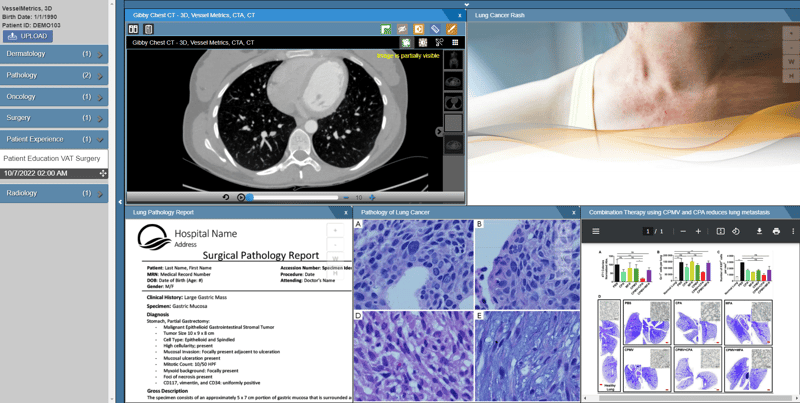The image size is (800, 403).
Task: Open Patient Education VAT Surgery item
Action: 52,159
